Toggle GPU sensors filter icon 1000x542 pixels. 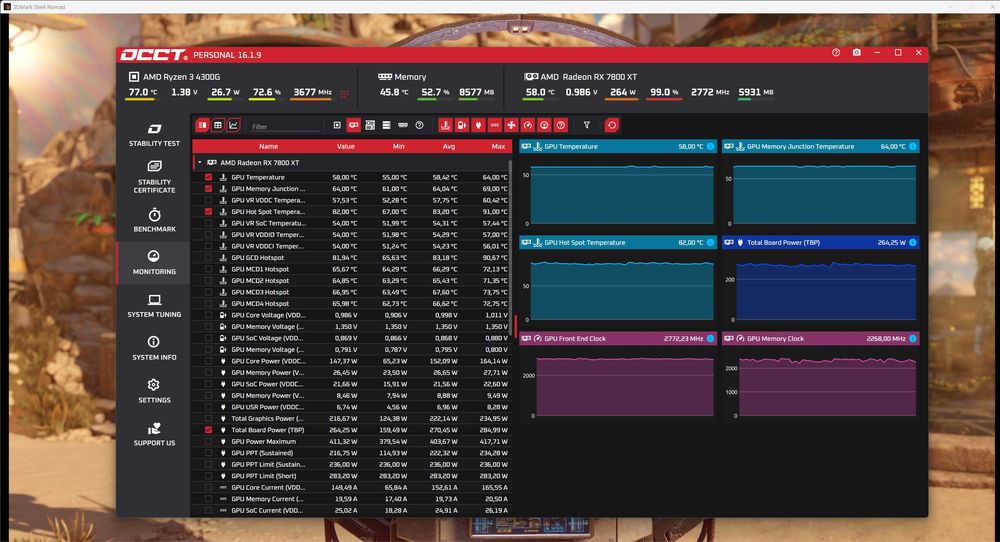[353, 126]
